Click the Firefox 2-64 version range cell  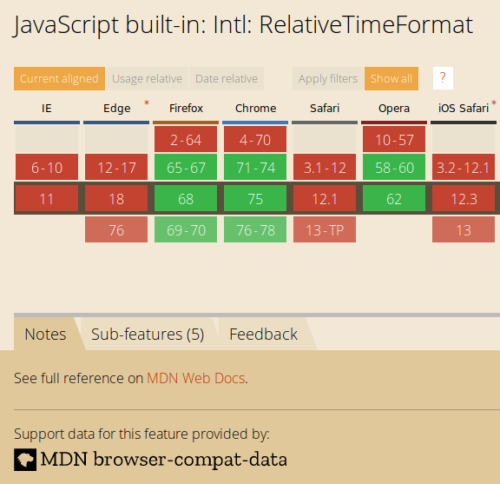click(x=186, y=139)
